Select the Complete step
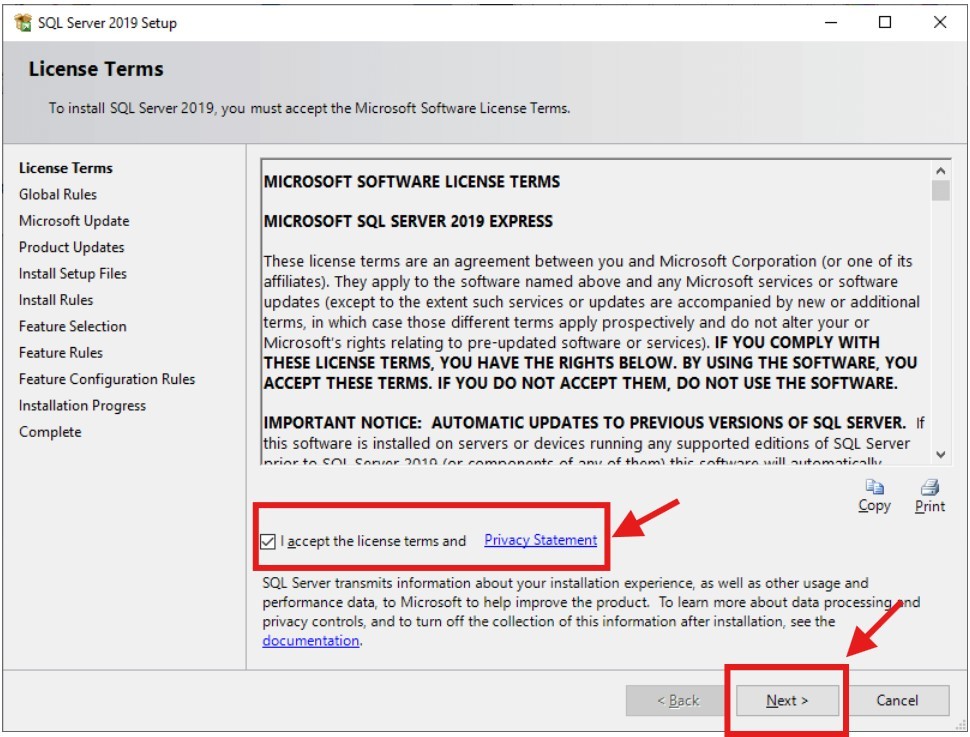970x737 pixels. [x=51, y=432]
